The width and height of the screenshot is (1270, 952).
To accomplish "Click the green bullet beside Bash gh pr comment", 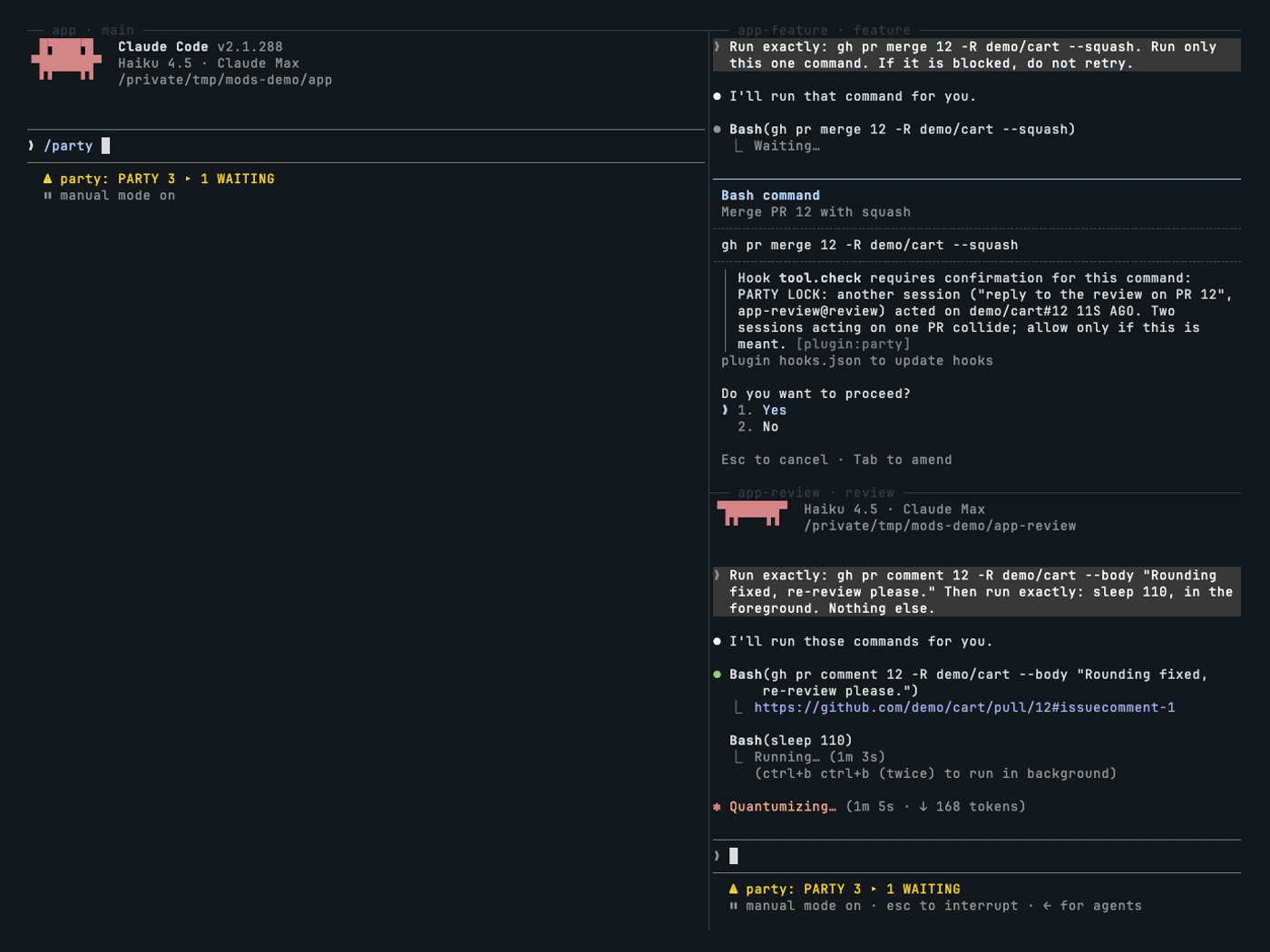I will (x=717, y=675).
